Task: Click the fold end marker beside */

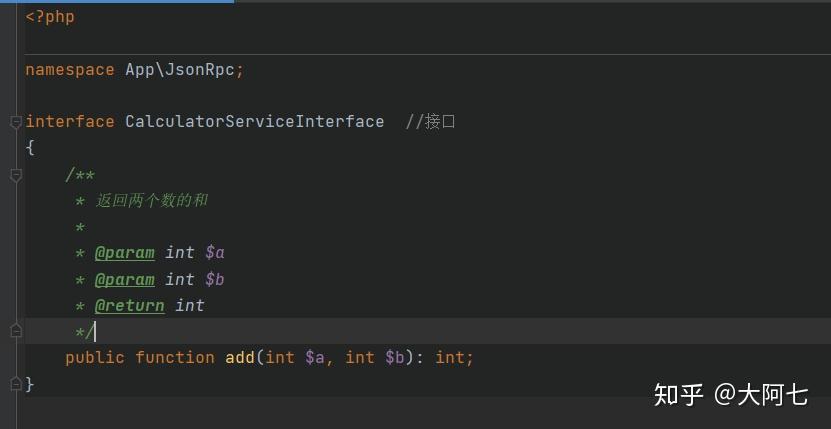Action: [16, 330]
